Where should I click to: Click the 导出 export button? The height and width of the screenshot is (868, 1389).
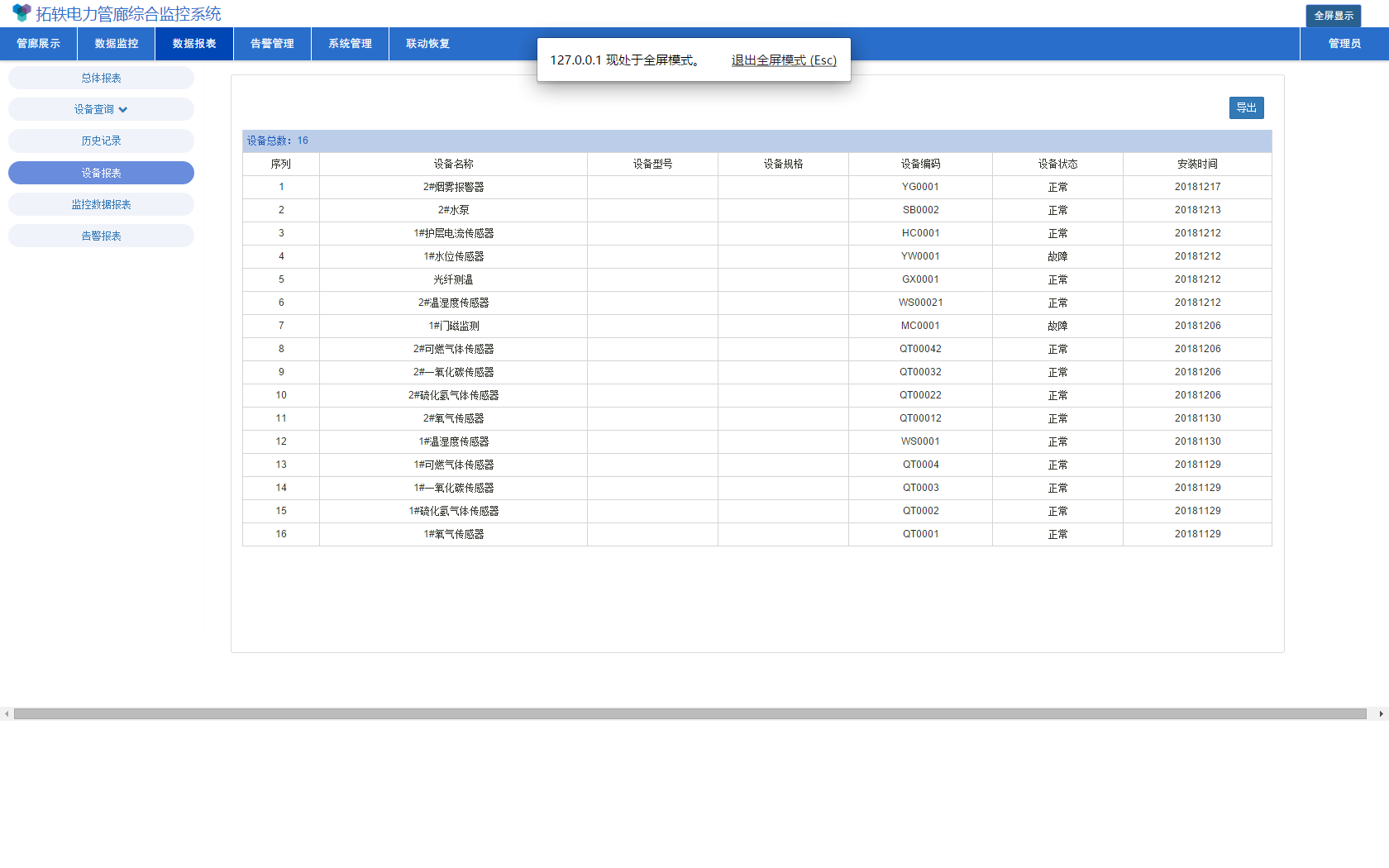tap(1246, 108)
